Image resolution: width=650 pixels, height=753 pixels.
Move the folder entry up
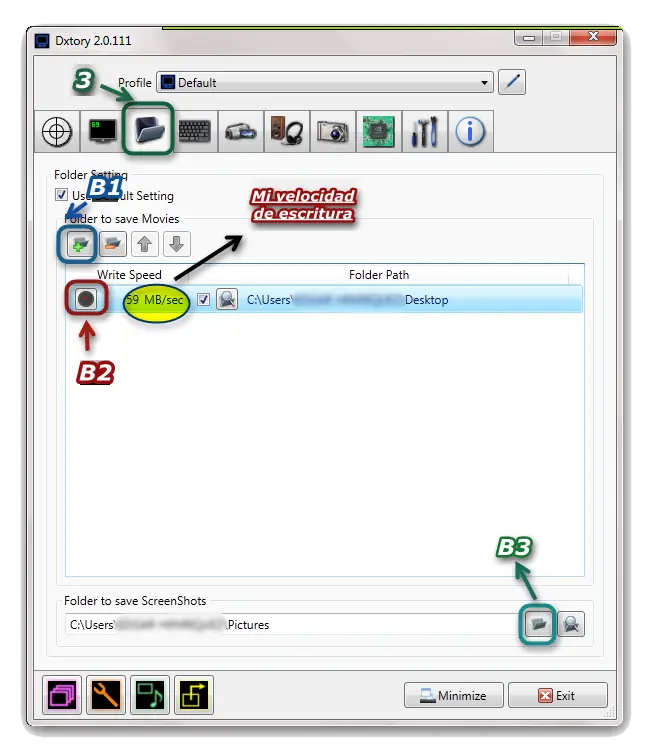pos(144,244)
